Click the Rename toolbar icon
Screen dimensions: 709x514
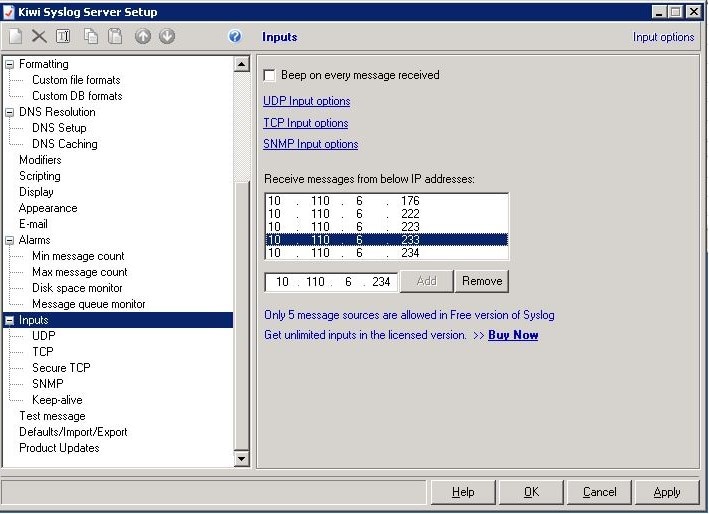pos(63,36)
